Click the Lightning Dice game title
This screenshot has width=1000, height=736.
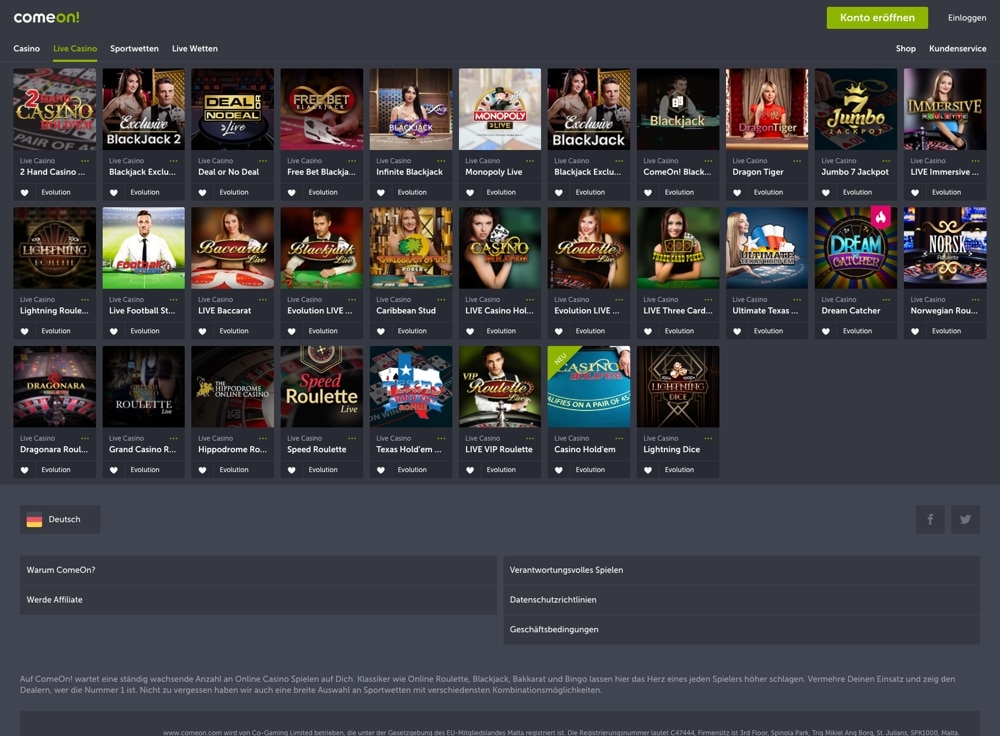click(672, 450)
